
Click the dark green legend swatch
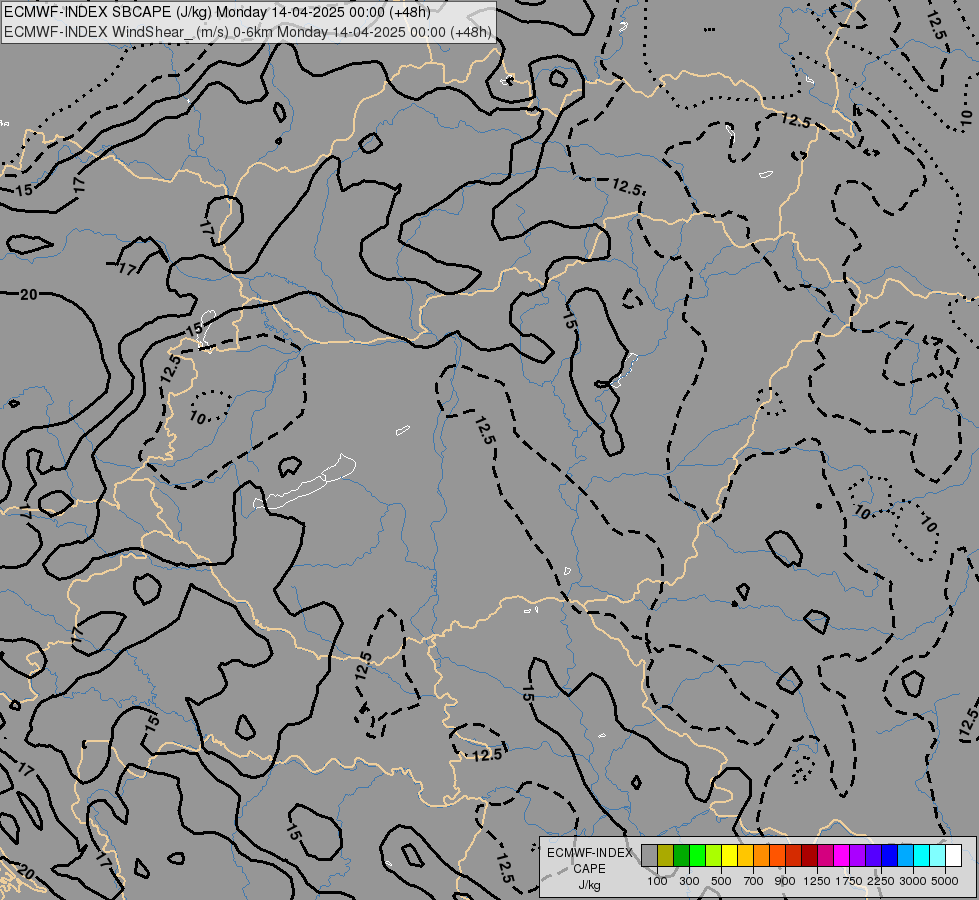[x=682, y=855]
